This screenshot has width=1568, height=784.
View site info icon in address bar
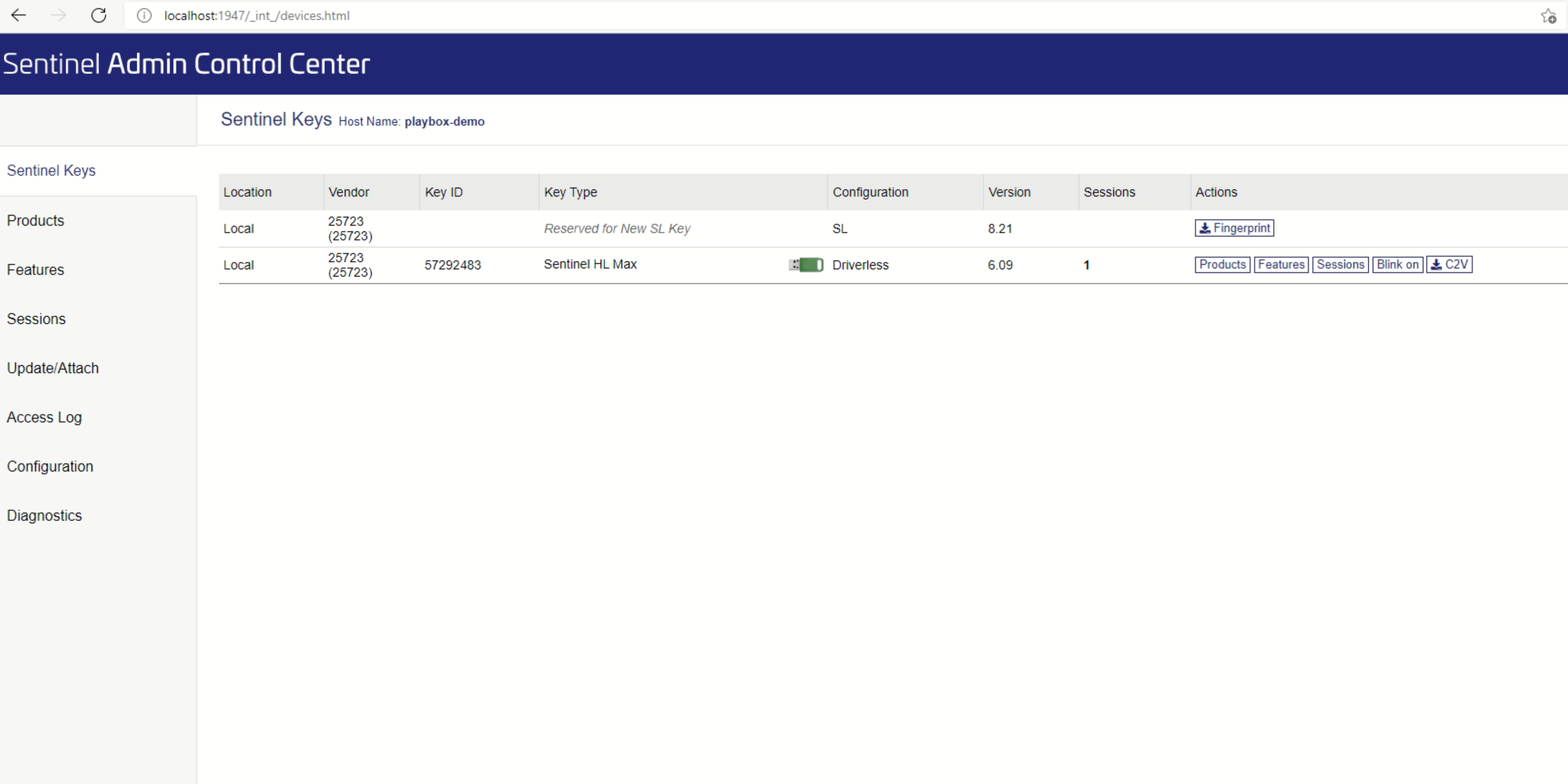[144, 15]
